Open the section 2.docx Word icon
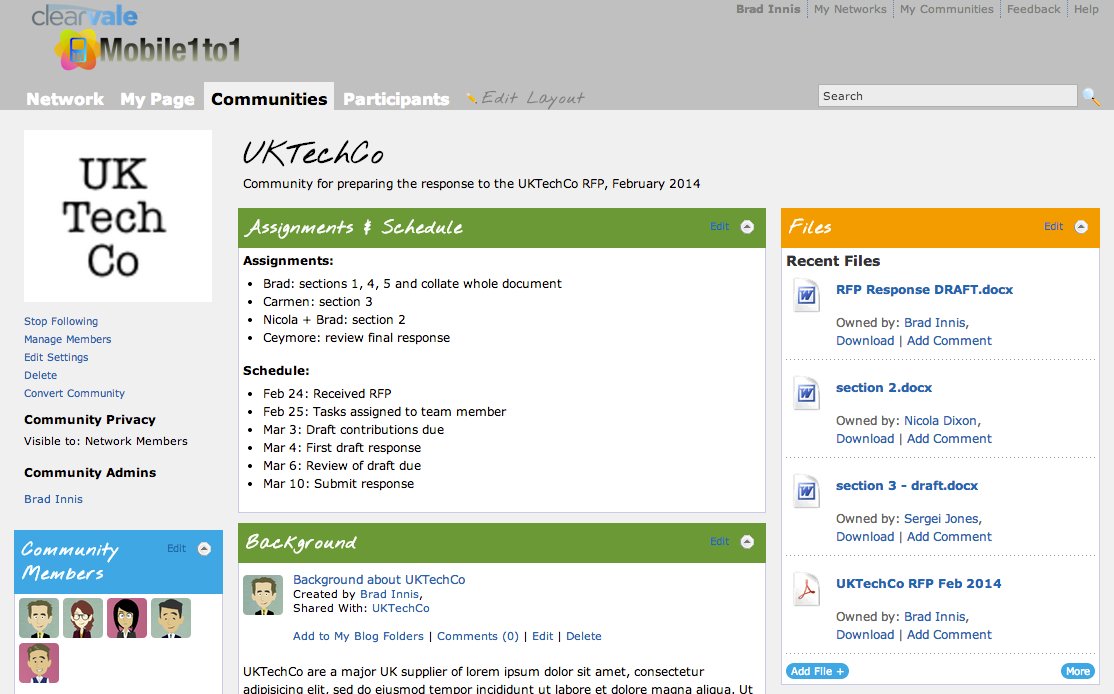This screenshot has height=694, width=1114. click(806, 392)
